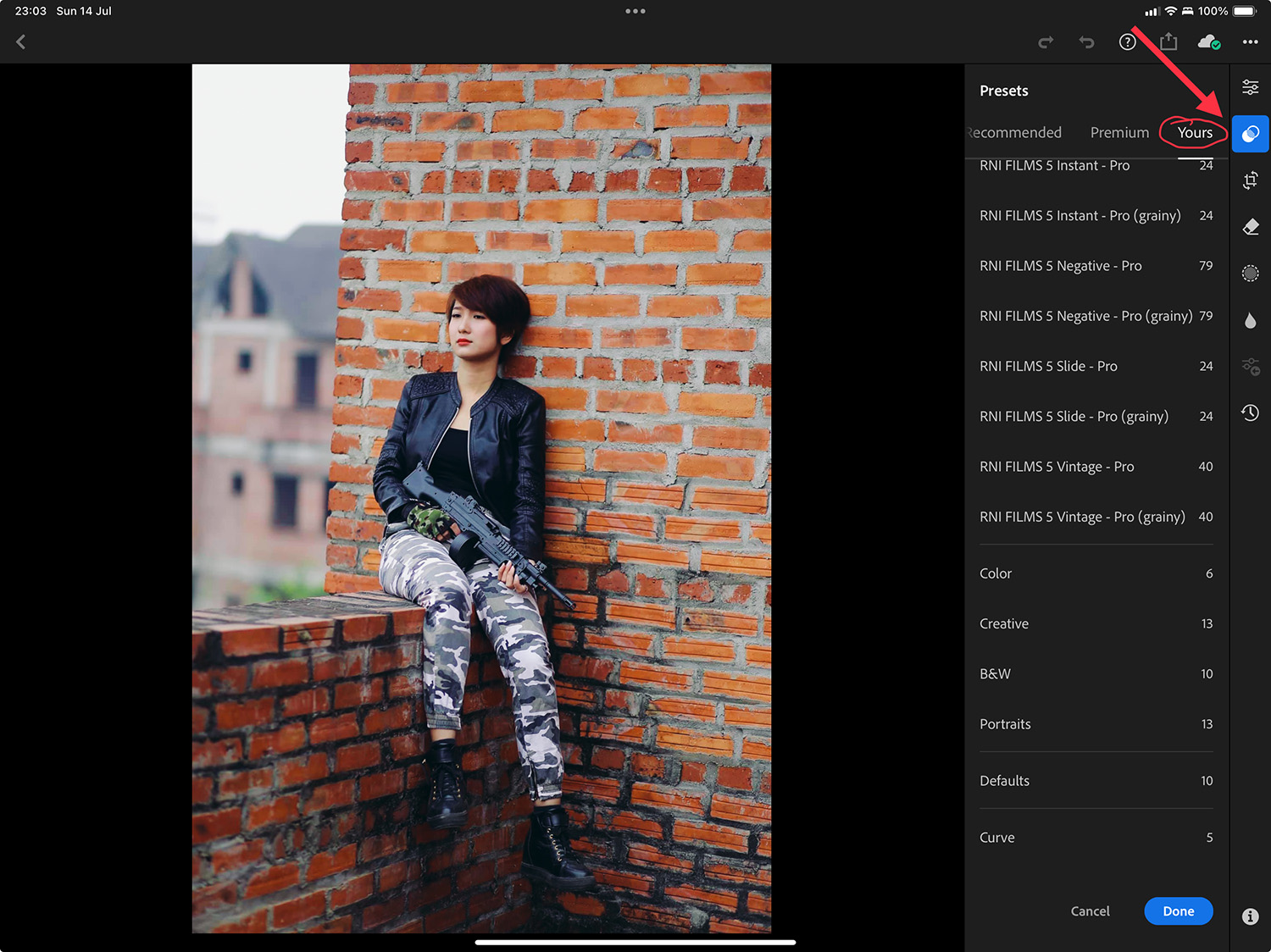
Task: Open the three-dot overflow menu
Action: [x=1250, y=42]
